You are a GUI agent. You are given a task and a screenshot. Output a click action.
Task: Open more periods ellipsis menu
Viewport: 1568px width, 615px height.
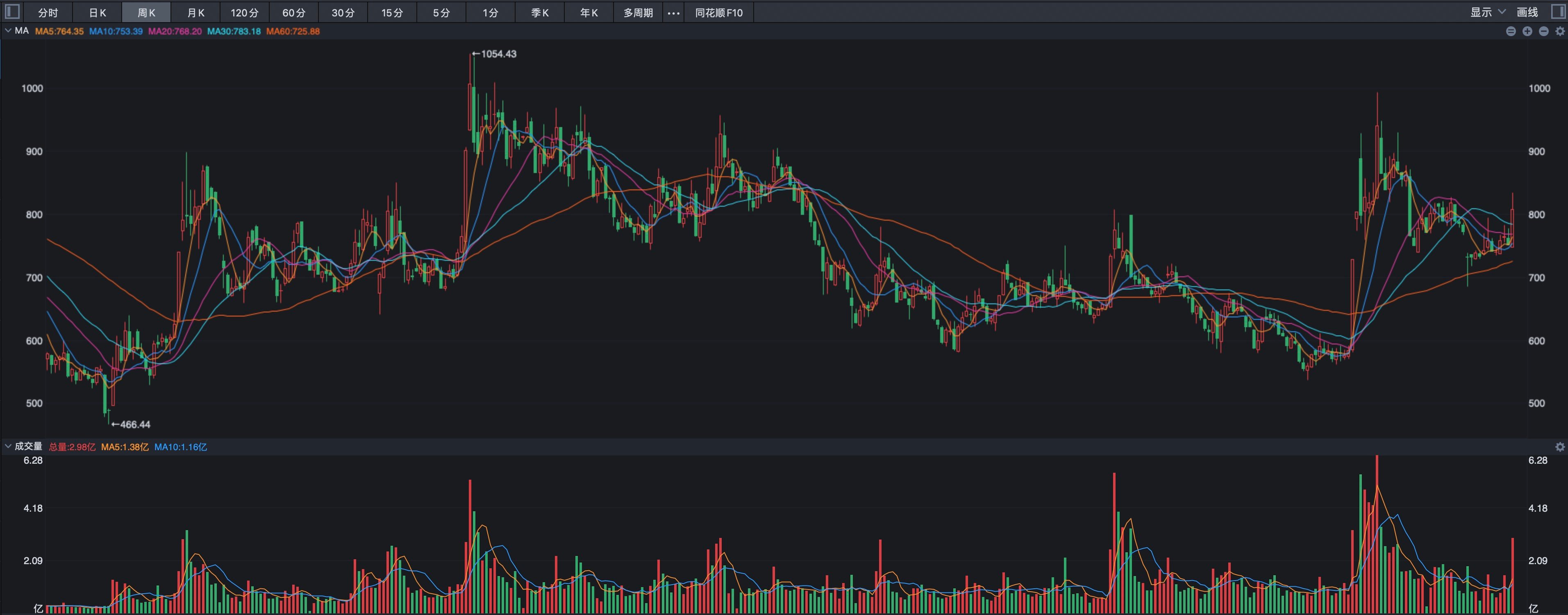(x=674, y=13)
